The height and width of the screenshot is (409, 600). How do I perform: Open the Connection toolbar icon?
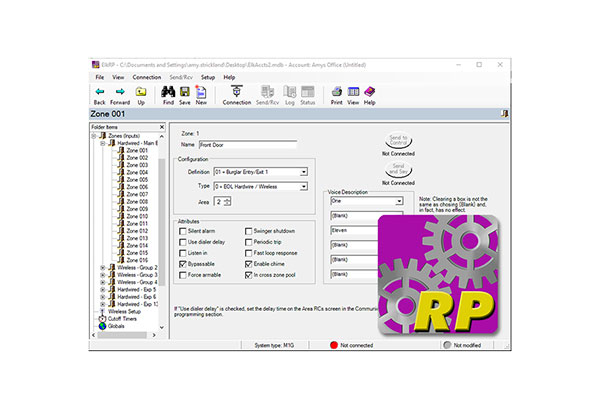coord(236,92)
